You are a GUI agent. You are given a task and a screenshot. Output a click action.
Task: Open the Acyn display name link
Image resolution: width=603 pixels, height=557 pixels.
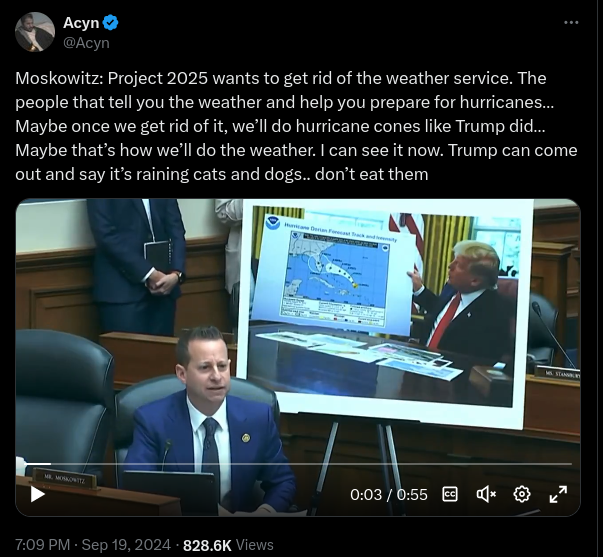pos(81,23)
